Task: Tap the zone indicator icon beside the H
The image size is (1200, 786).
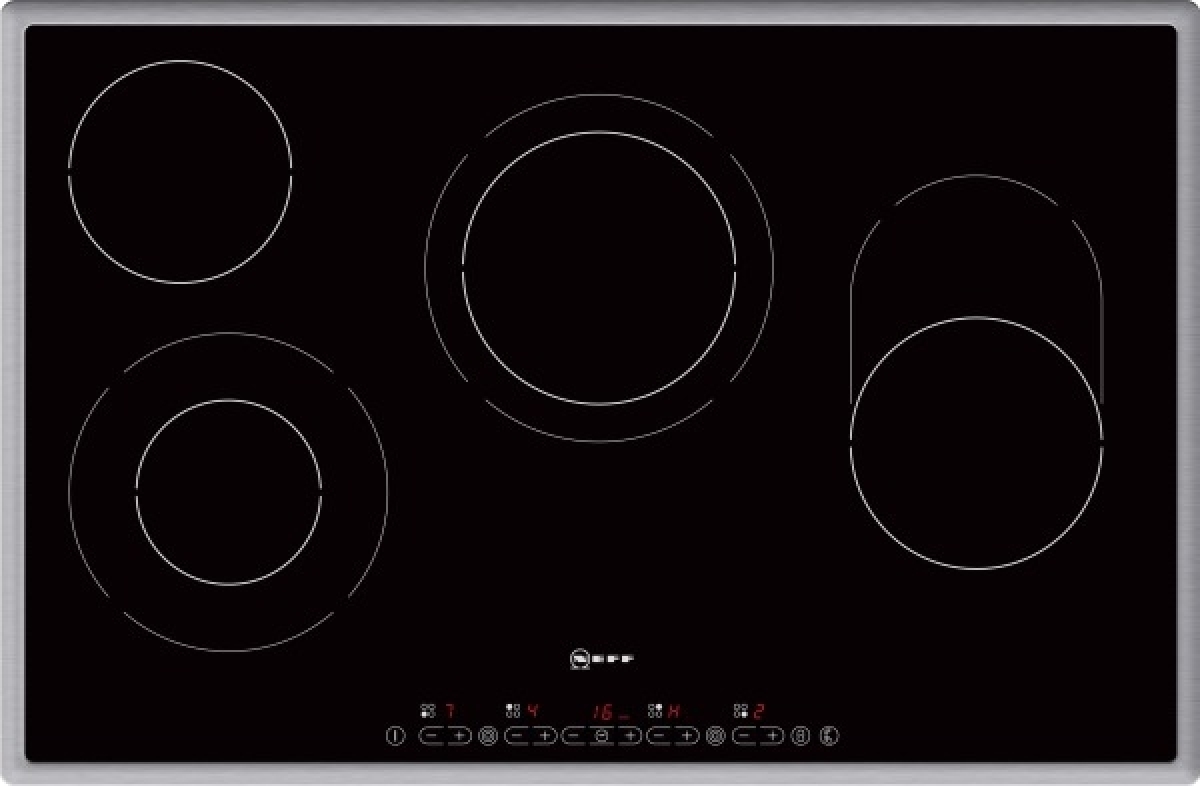Action: coord(656,711)
